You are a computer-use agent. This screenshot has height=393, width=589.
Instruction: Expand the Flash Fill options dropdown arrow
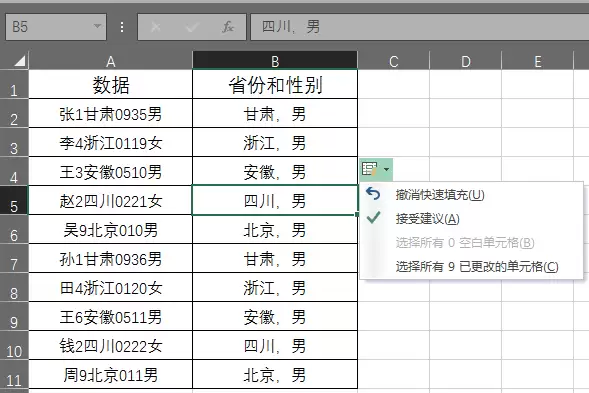(387, 169)
